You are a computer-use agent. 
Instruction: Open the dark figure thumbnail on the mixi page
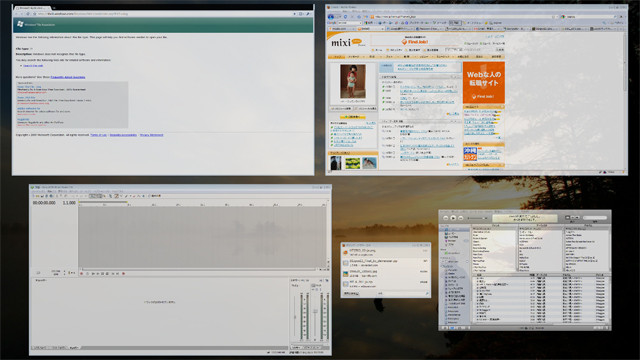[x=336, y=163]
